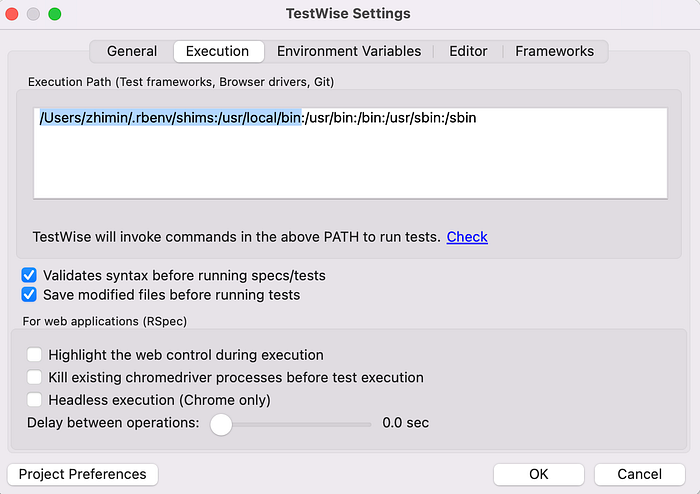
Task: Confirm settings with the OK button
Action: click(x=539, y=474)
